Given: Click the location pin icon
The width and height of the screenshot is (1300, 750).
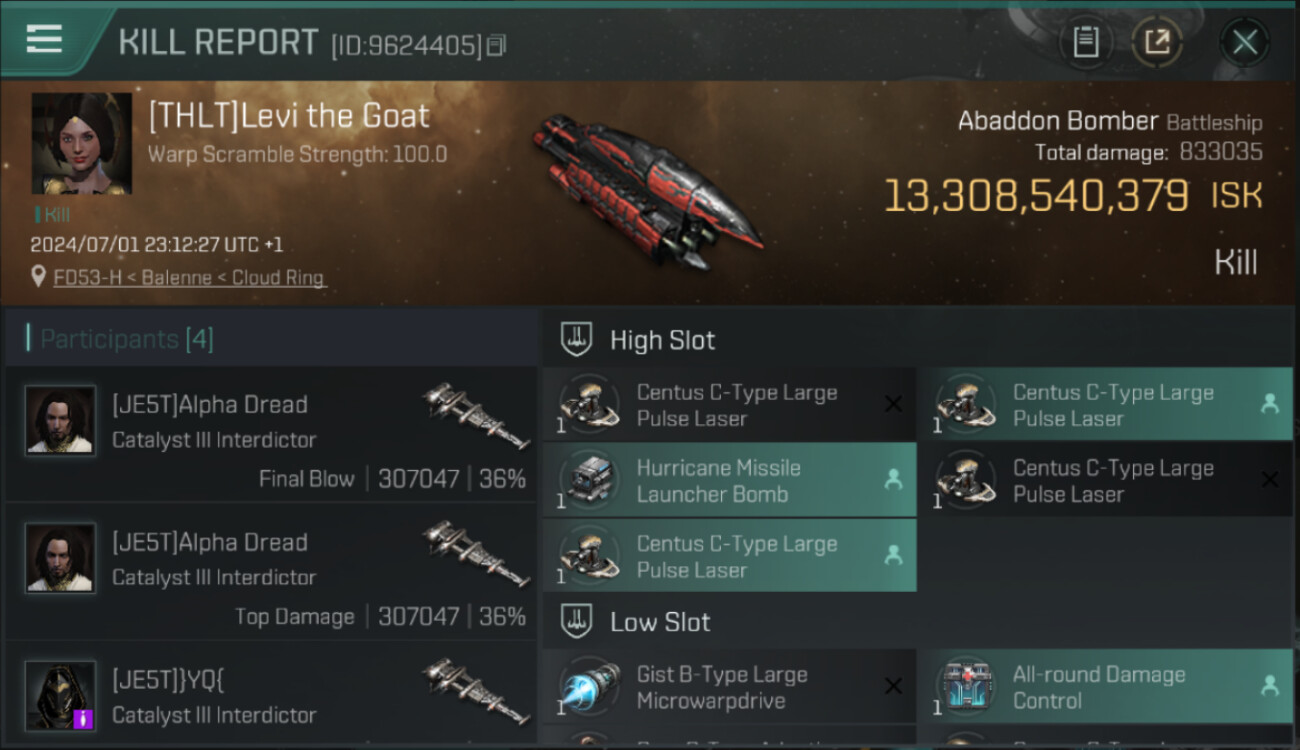Looking at the screenshot, I should tap(39, 277).
